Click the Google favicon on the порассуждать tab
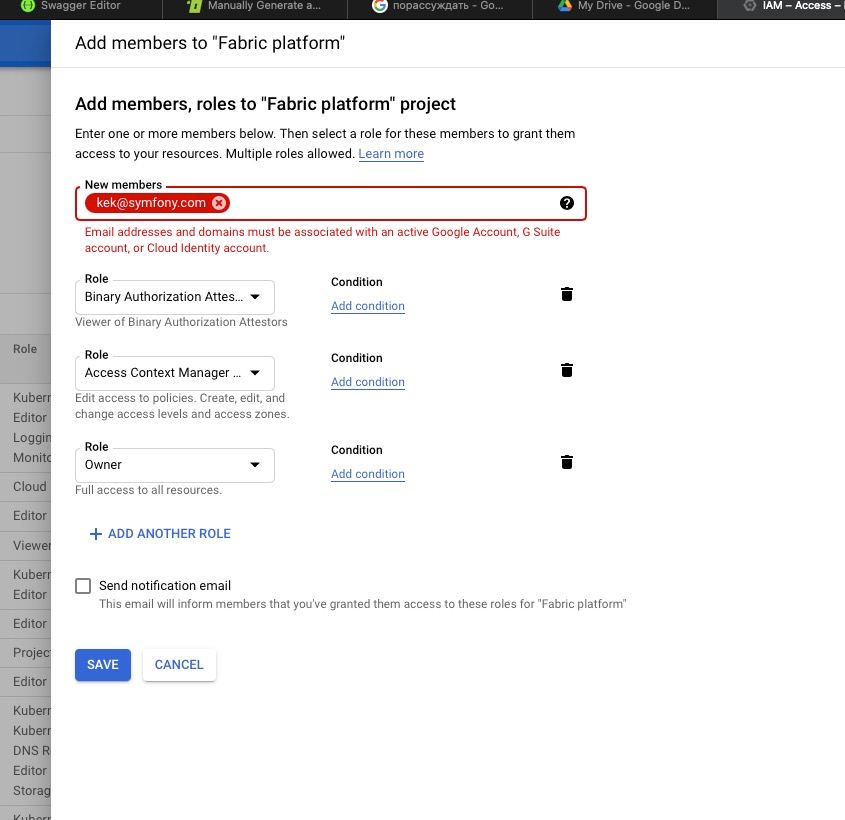Screen dimensions: 845x820 tap(379, 6)
